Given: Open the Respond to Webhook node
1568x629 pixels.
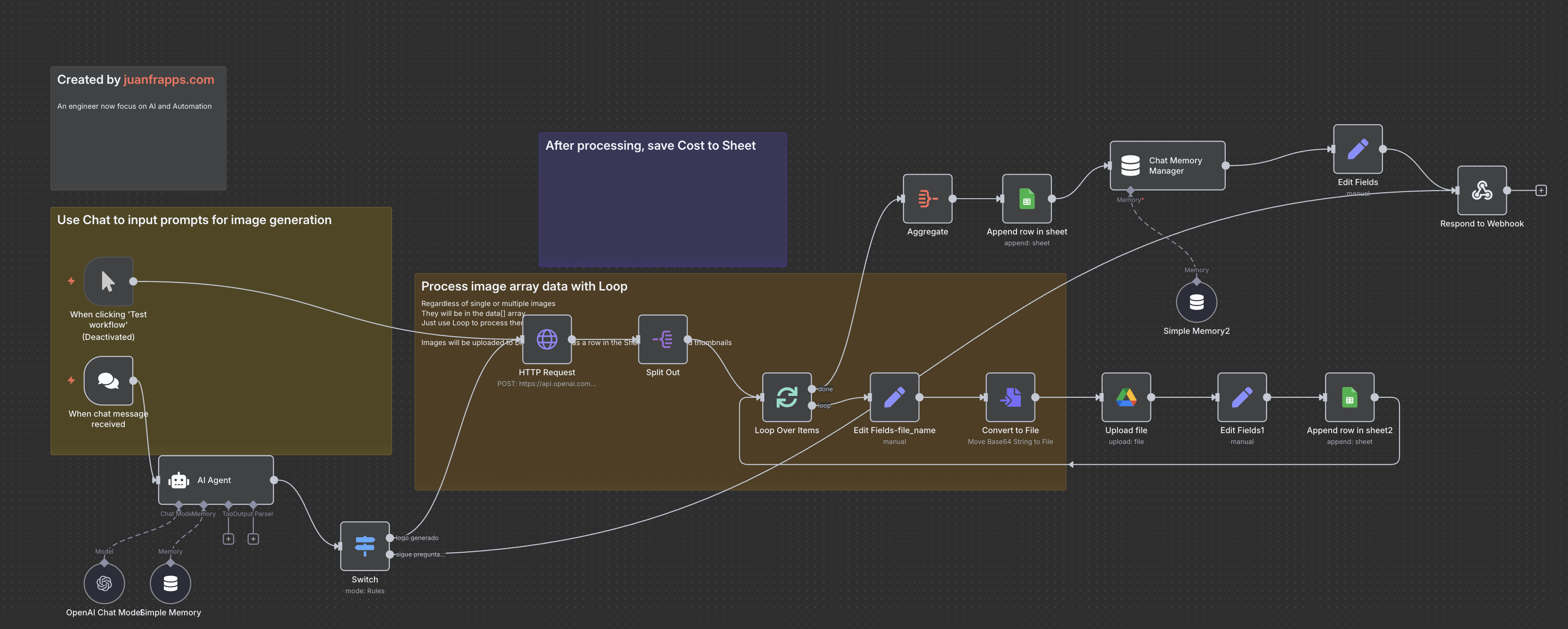Looking at the screenshot, I should coord(1481,191).
